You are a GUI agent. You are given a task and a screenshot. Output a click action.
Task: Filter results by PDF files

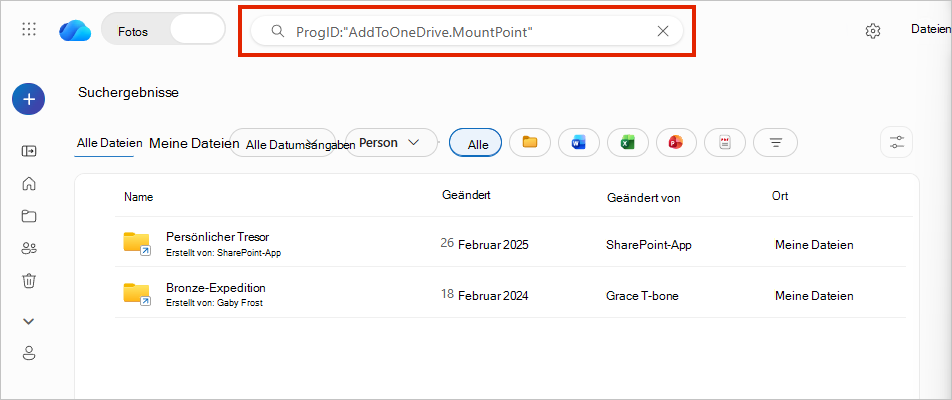coord(725,143)
